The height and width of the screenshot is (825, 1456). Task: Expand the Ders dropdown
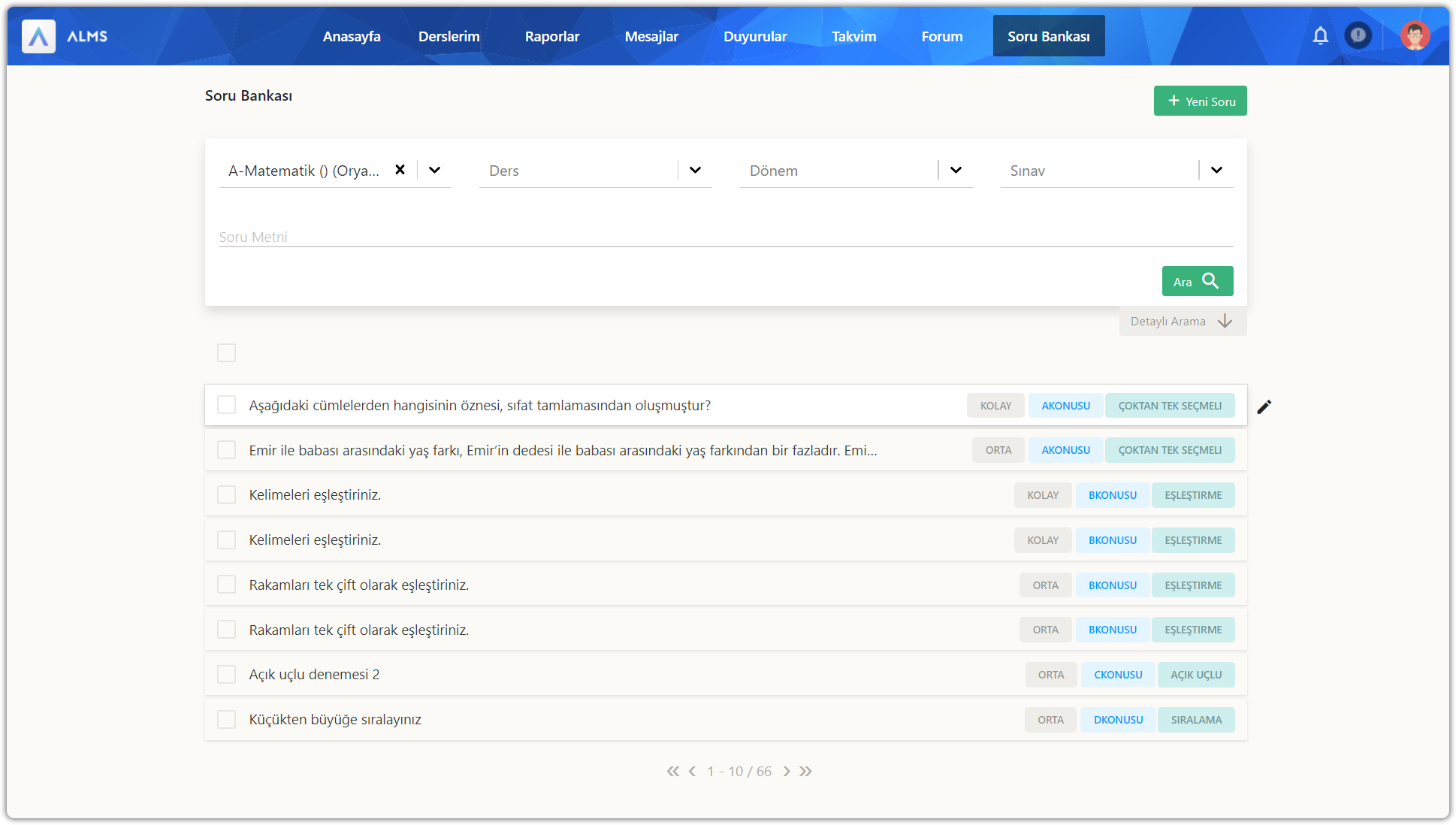695,171
